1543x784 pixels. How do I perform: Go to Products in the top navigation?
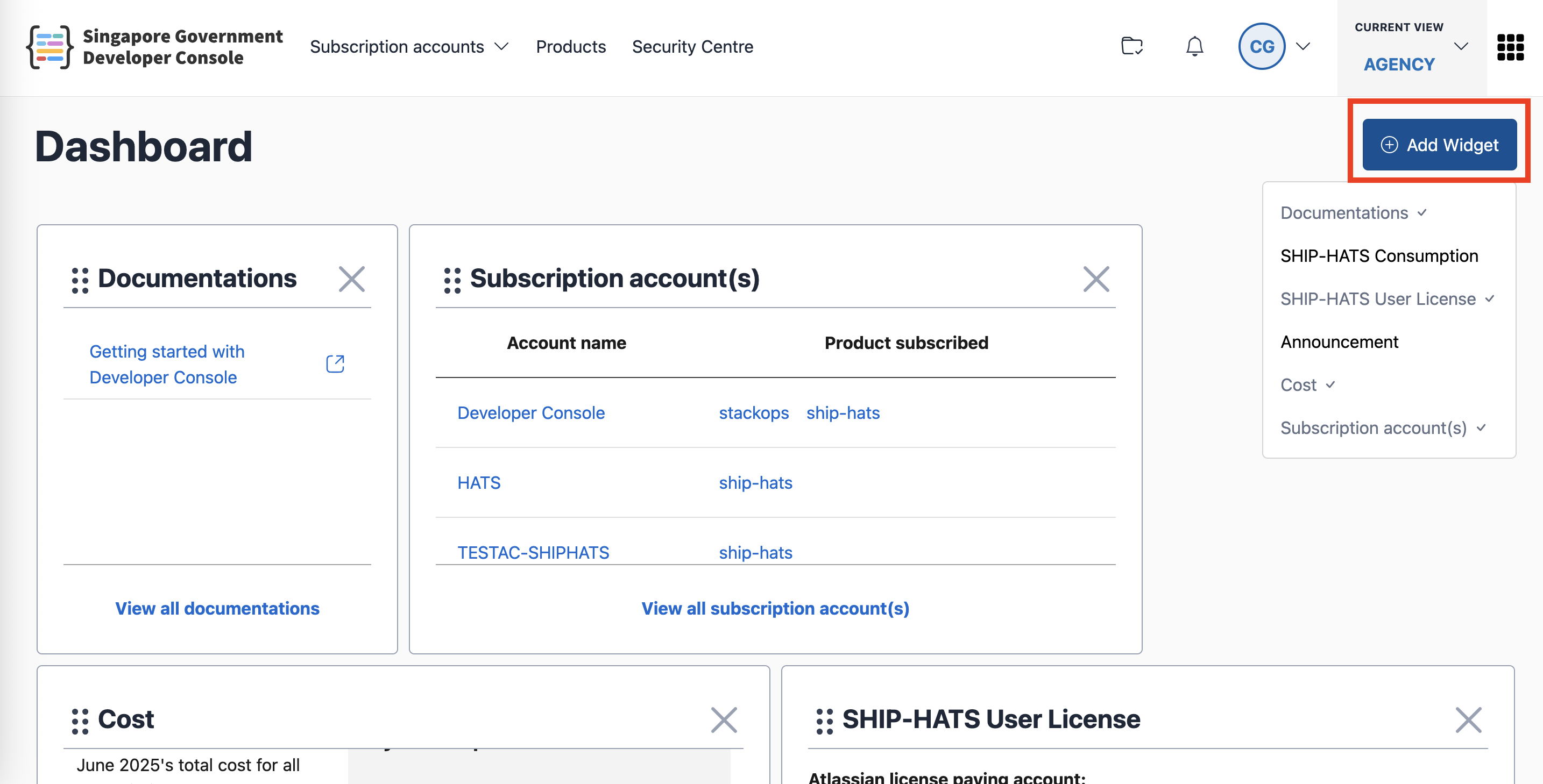coord(571,47)
